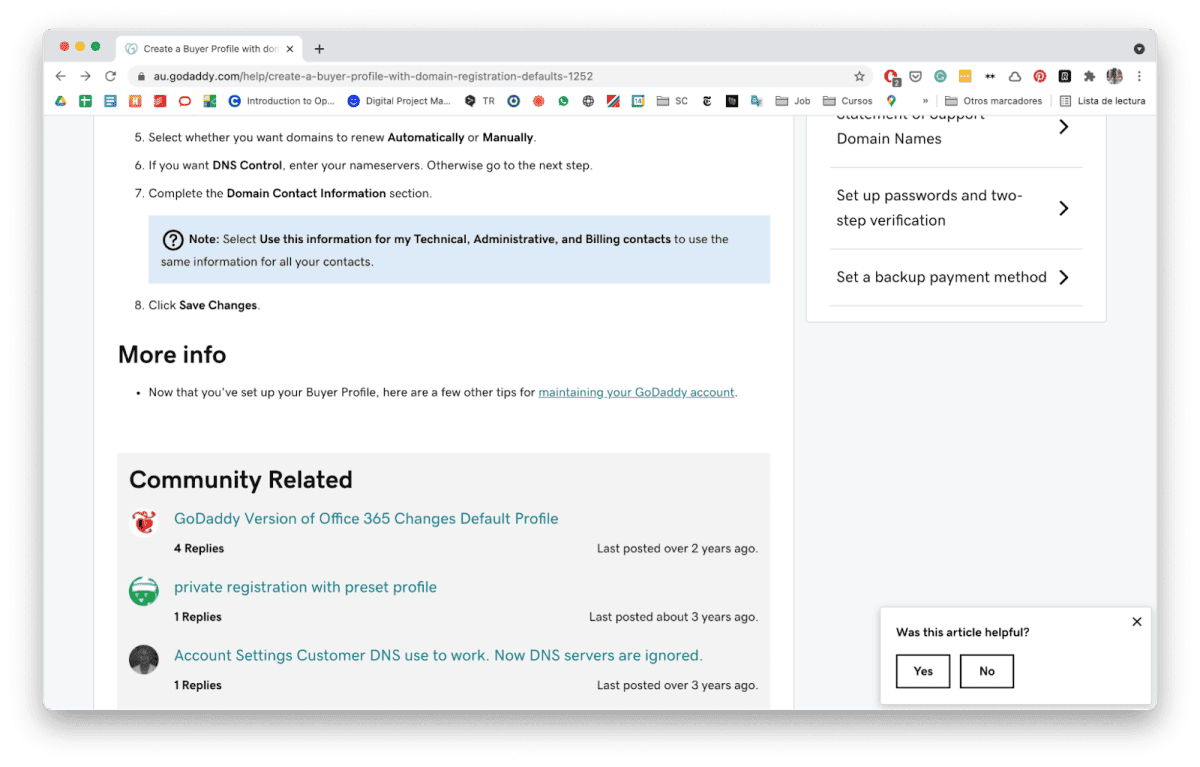This screenshot has height=767, width=1200.
Task: Dismiss the 'Was this article helpful?' popup
Action: [x=1136, y=622]
